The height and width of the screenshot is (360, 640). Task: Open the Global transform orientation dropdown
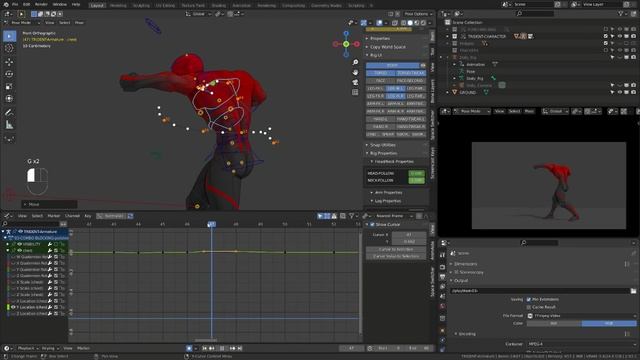(x=198, y=14)
